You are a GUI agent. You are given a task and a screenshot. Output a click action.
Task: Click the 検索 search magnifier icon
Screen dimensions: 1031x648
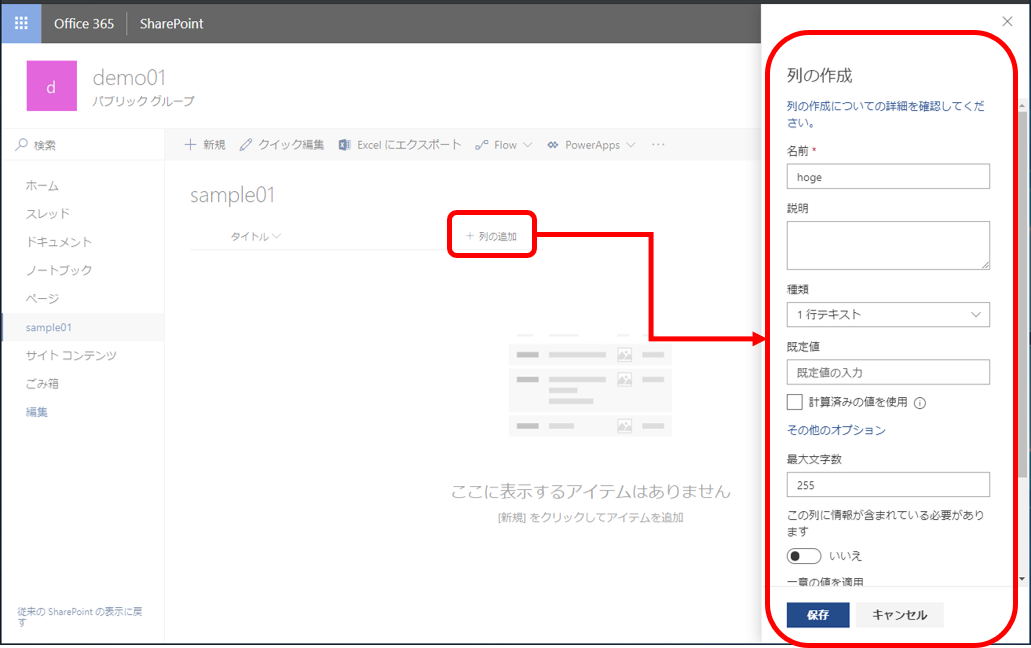(21, 144)
